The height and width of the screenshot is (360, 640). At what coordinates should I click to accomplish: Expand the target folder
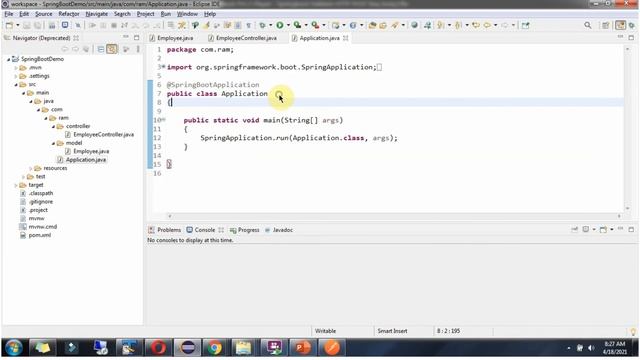click(16, 185)
